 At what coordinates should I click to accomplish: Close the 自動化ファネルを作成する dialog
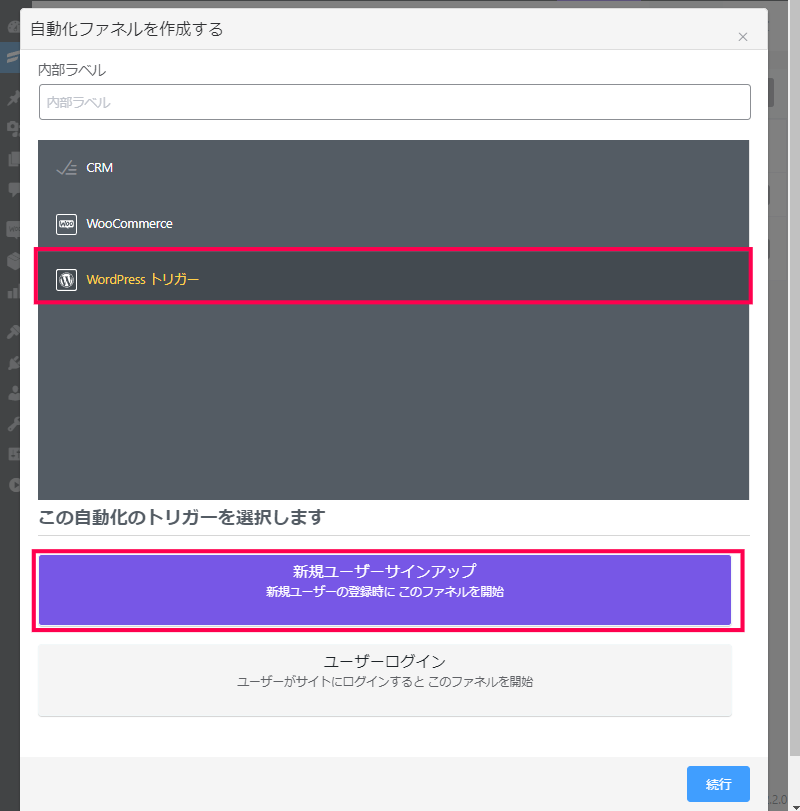(x=743, y=37)
